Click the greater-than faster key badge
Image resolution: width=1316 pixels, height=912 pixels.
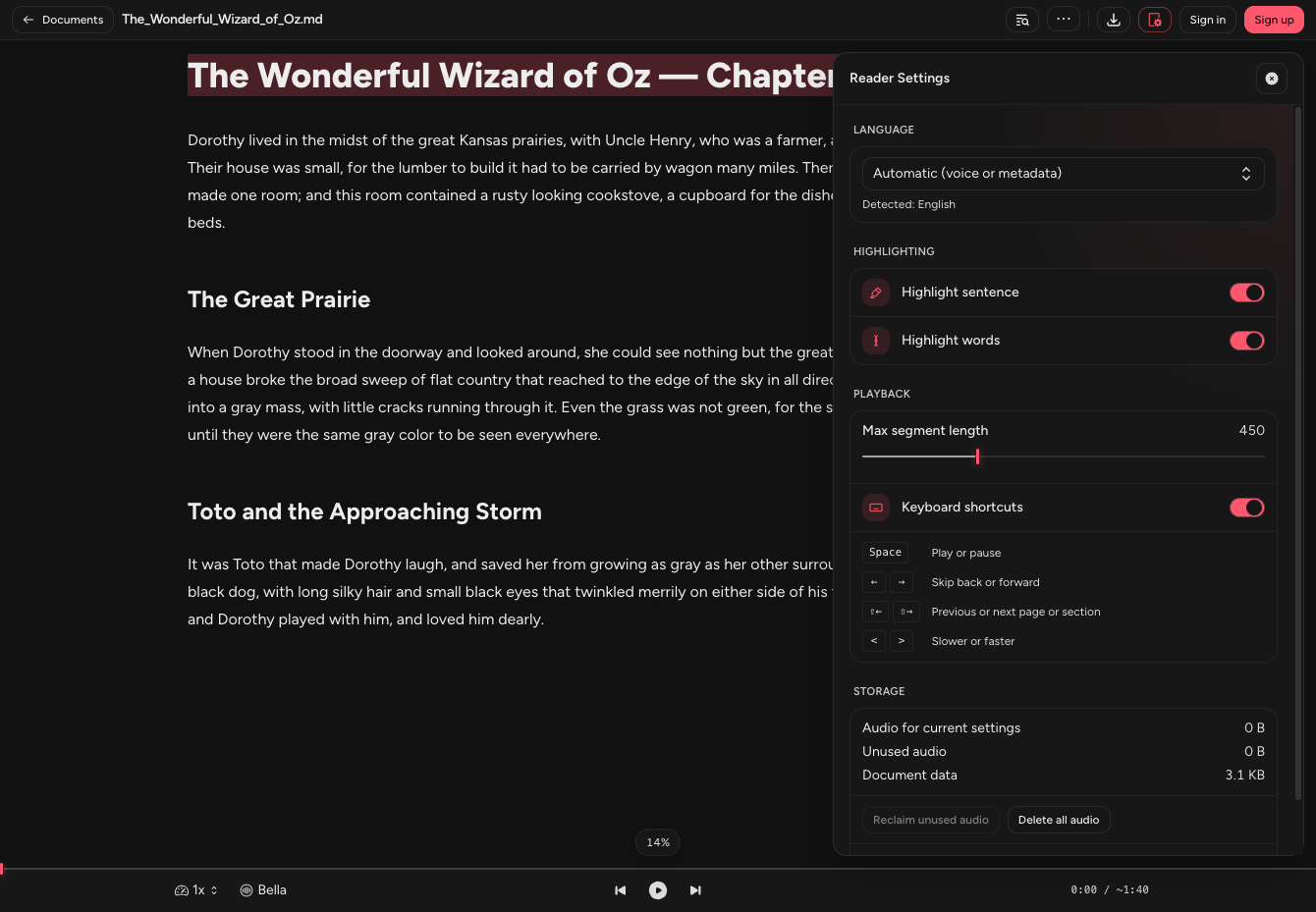click(902, 641)
